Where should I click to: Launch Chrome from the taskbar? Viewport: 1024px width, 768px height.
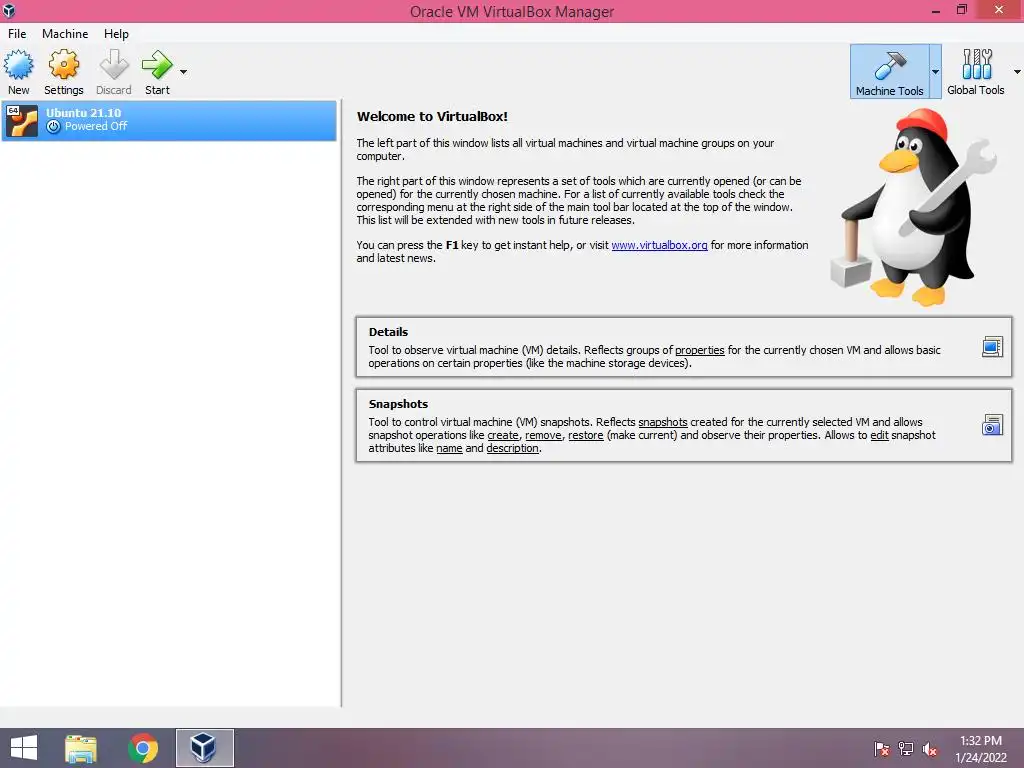143,748
